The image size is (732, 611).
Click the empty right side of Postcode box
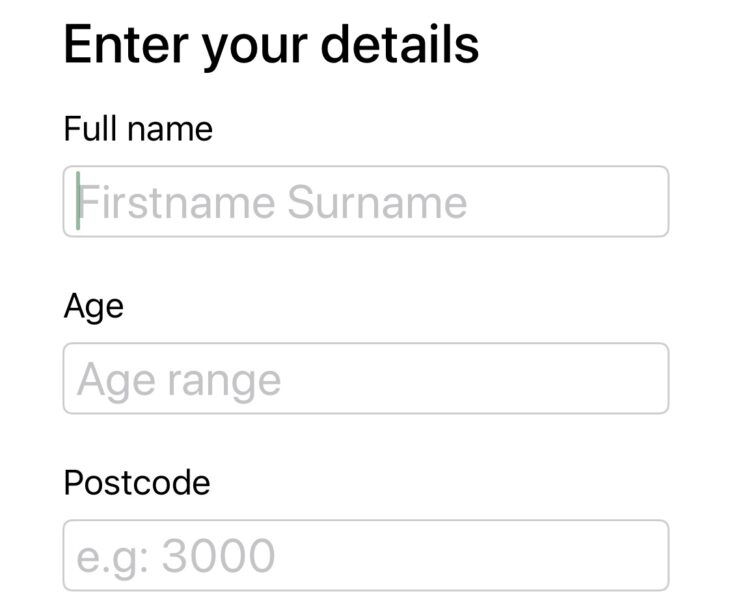[500, 555]
